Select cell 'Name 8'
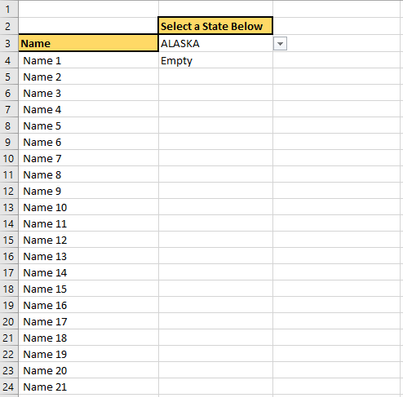The width and height of the screenshot is (403, 397). tap(88, 175)
